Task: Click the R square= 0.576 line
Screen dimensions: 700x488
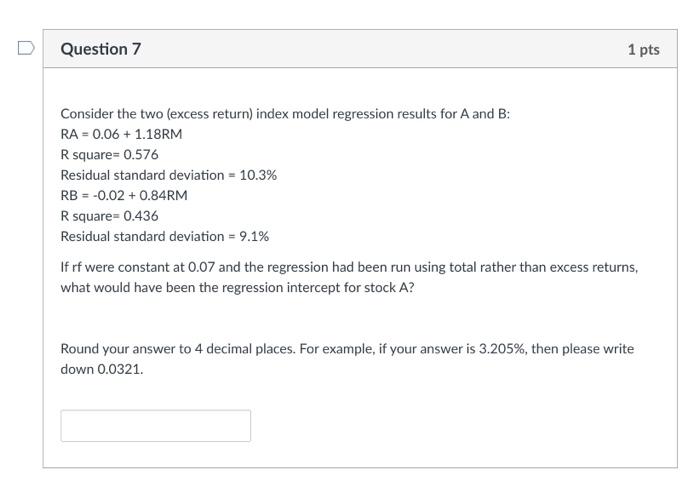Action: (109, 154)
